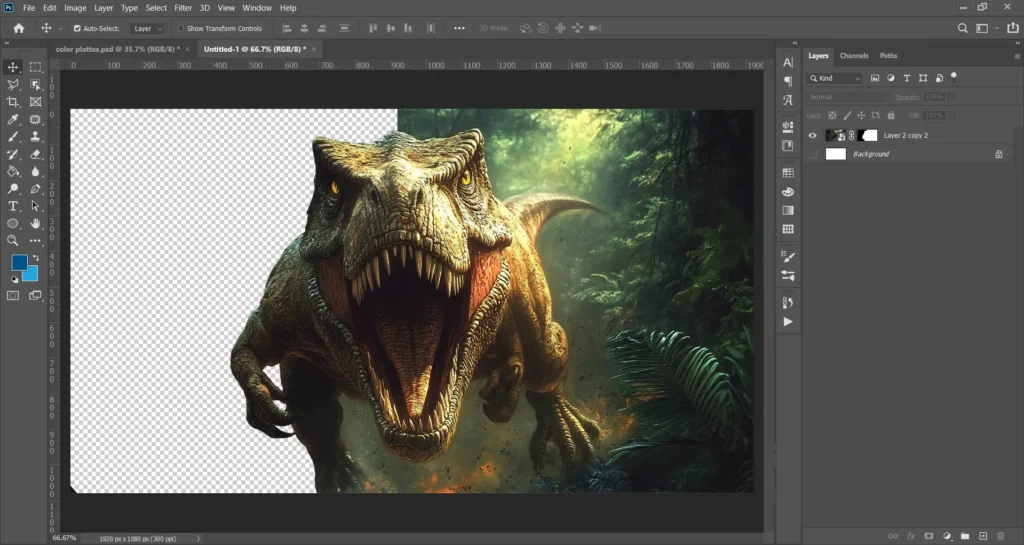
Task: Select the Zoom tool in toolbox
Action: point(12,241)
